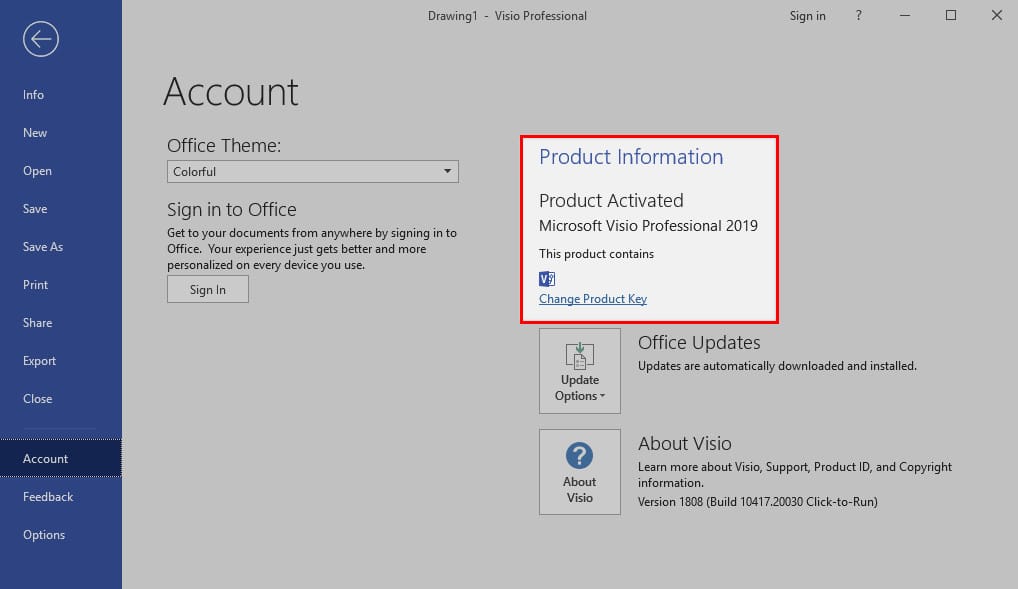
Task: Click the Microsoft Visio Professional 2019 text
Action: pyautogui.click(x=649, y=226)
